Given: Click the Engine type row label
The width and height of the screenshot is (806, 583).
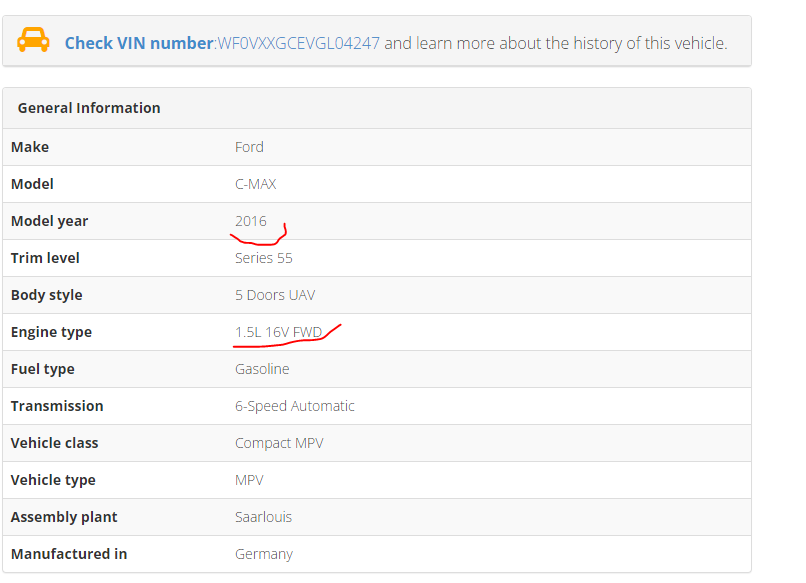Looking at the screenshot, I should 51,332.
